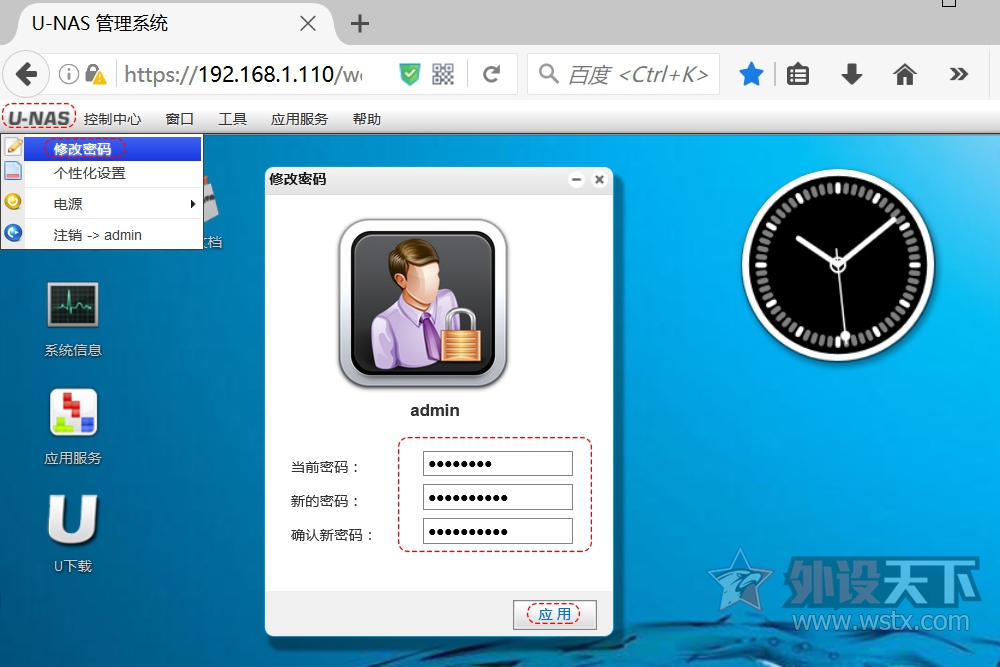Reload the page with the refresh icon
The width and height of the screenshot is (1000, 667).
491,75
